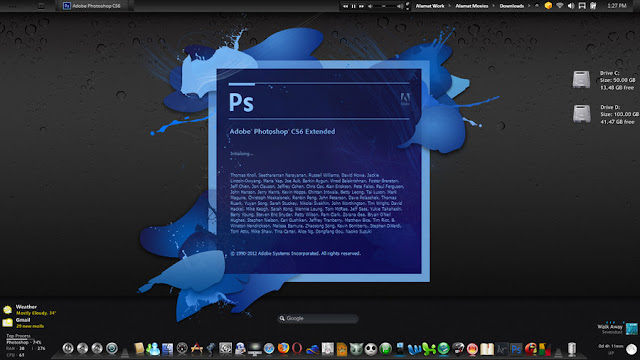
Task: Open the Alamat Movies folder shortcut
Action: [471, 6]
